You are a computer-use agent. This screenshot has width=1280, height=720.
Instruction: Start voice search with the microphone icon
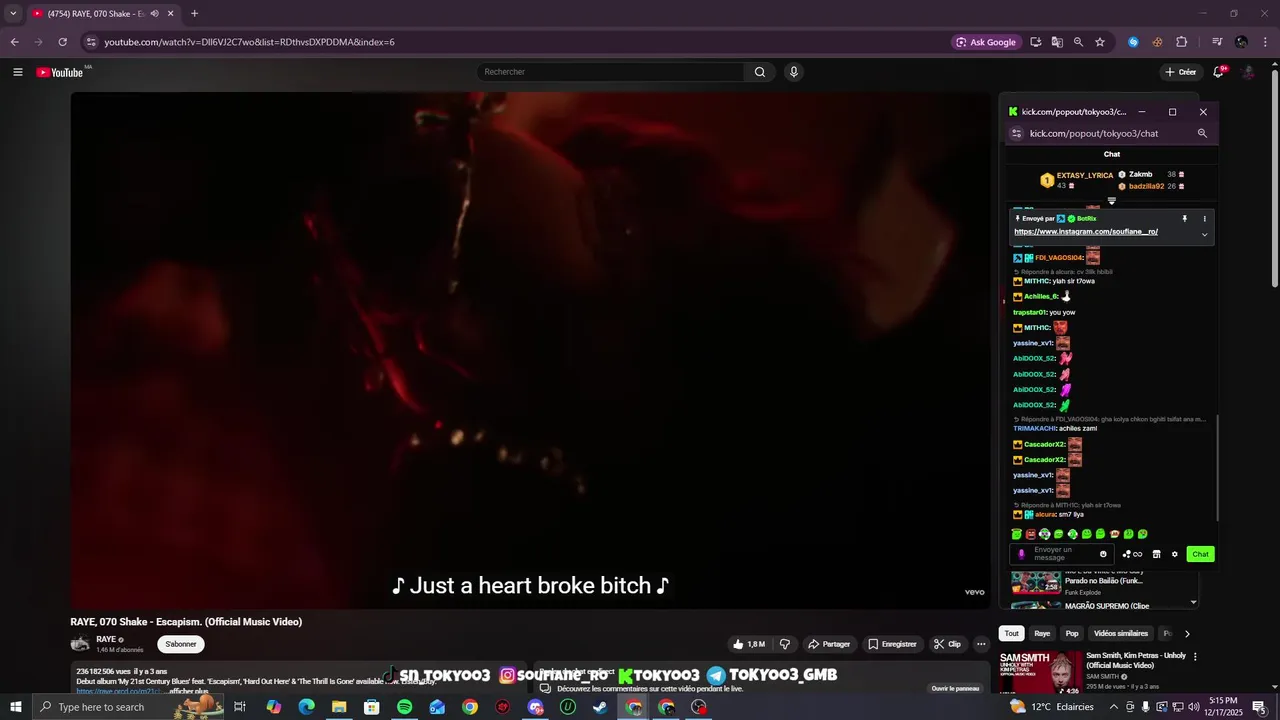pos(794,72)
